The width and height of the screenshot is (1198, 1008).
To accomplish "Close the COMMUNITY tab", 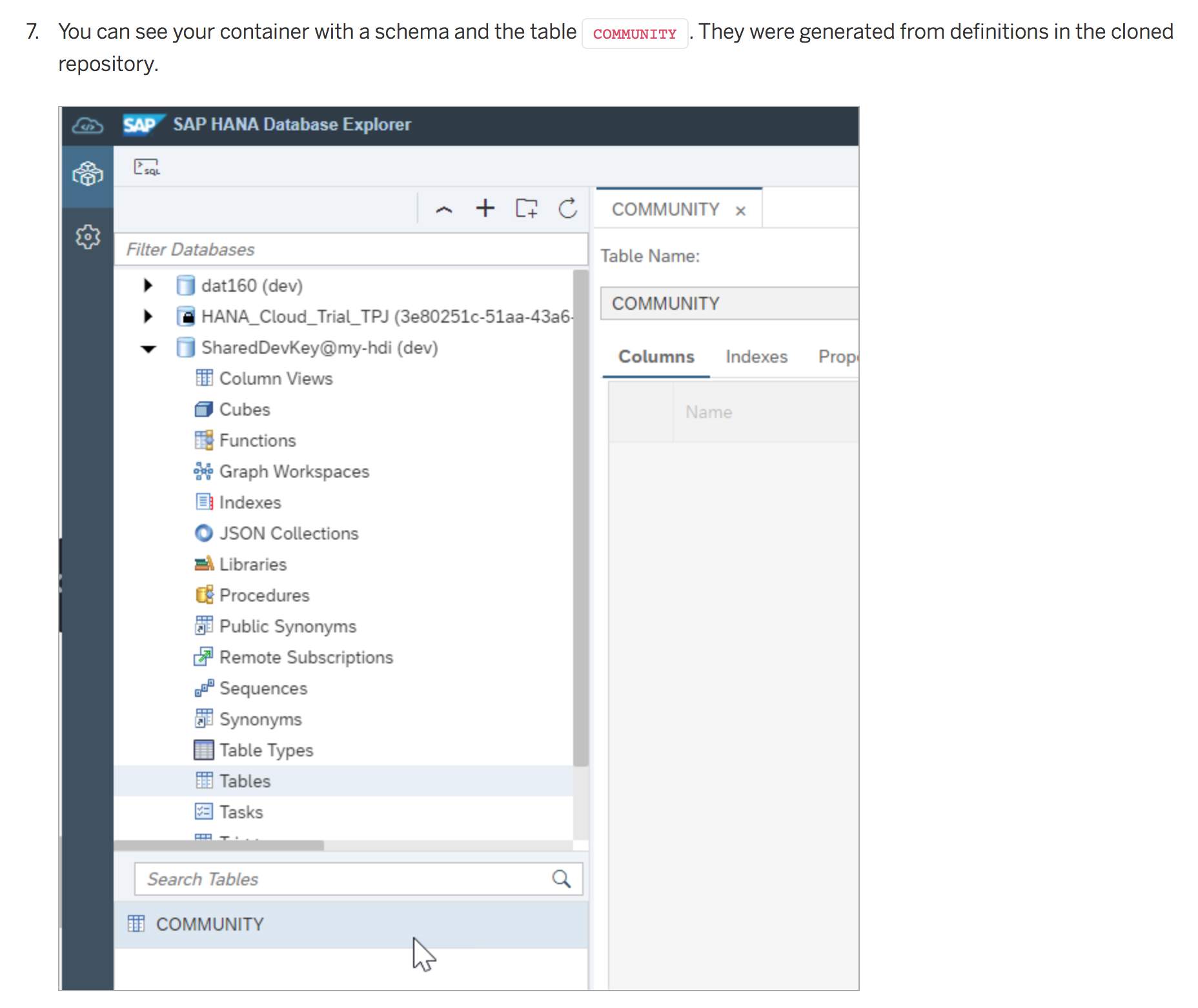I will tap(740, 209).
